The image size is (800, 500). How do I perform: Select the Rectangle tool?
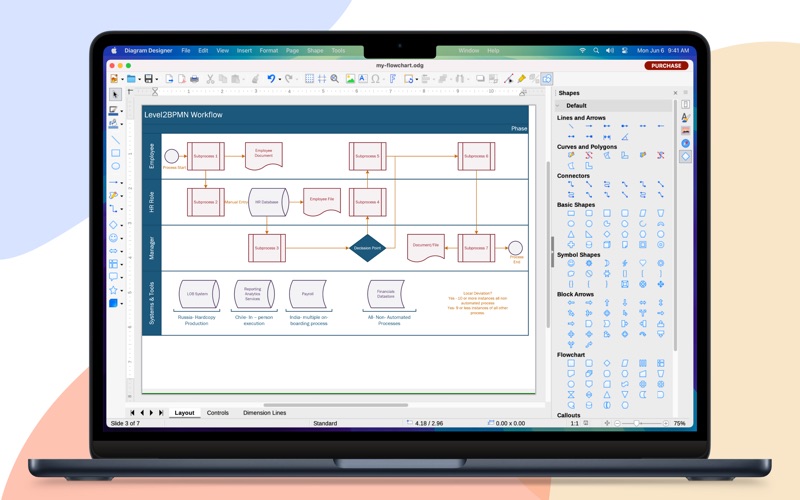pos(115,153)
